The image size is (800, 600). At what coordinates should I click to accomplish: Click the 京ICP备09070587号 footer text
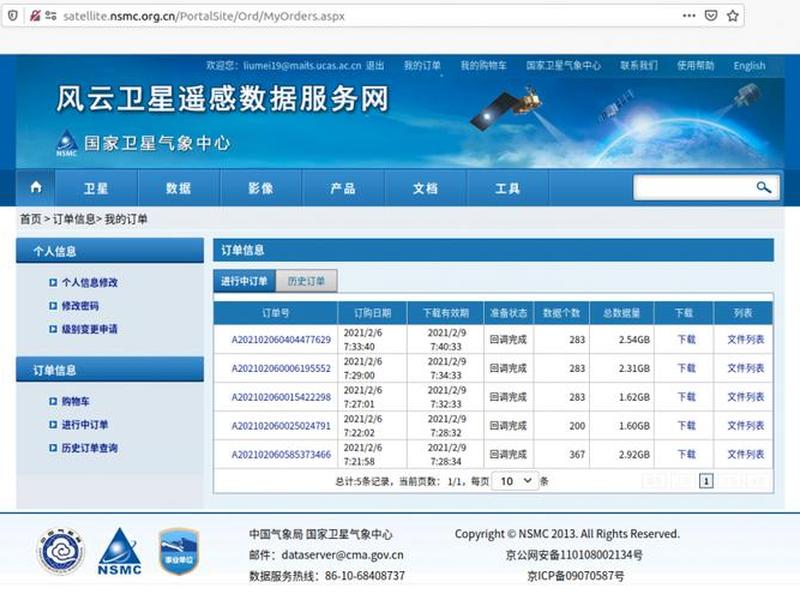[x=576, y=576]
